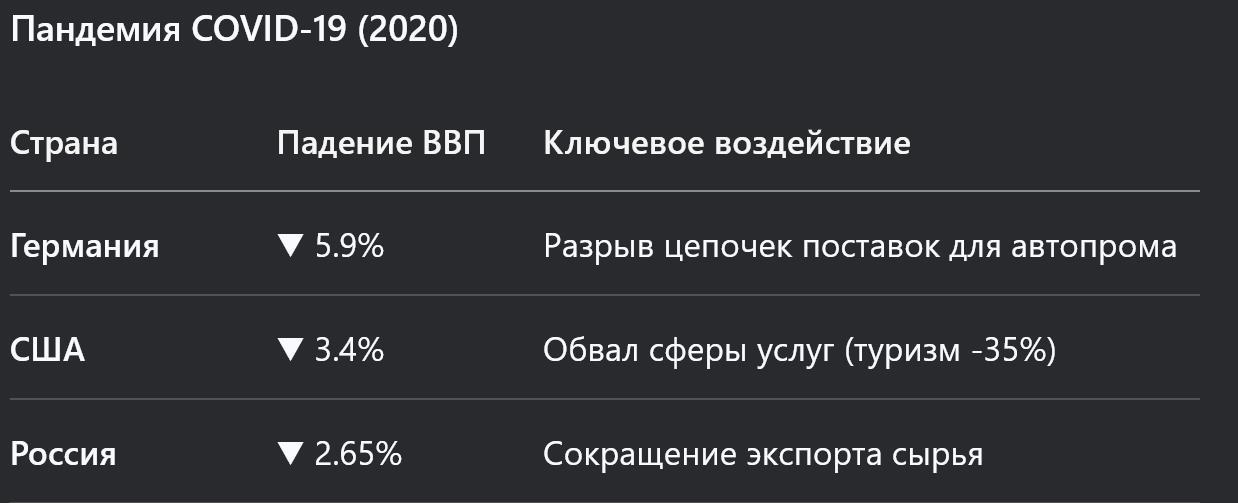Click the "Обвал сферы услуг" impact text
1238x503 pixels.
(689, 351)
